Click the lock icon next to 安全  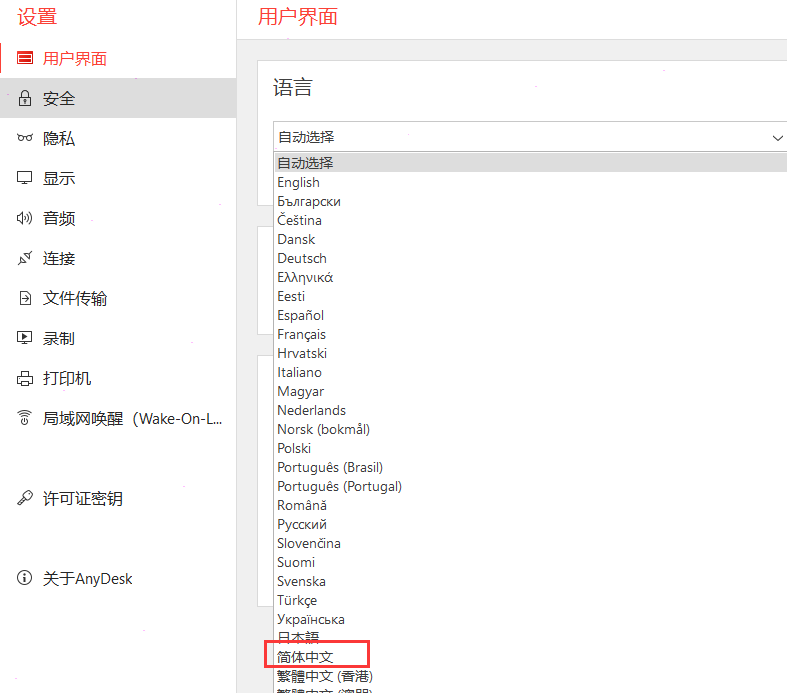[25, 98]
